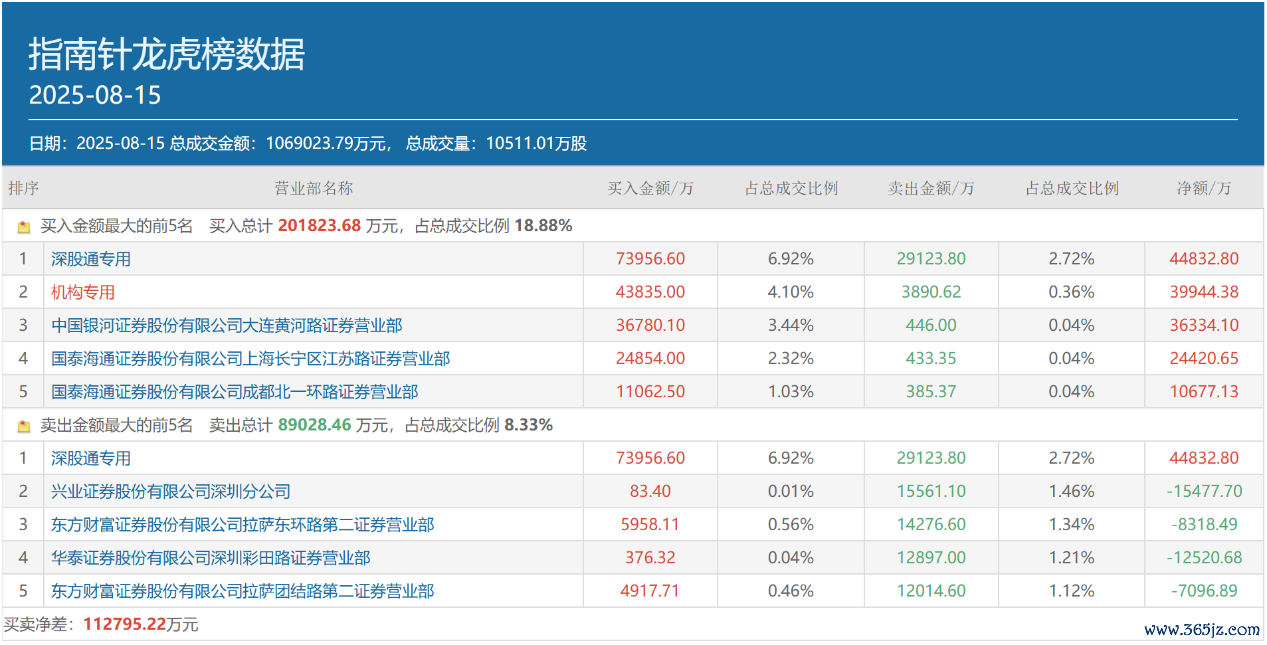Open 国泰海通证券上海长宁区江苏路证券营业部 link

coord(251,358)
